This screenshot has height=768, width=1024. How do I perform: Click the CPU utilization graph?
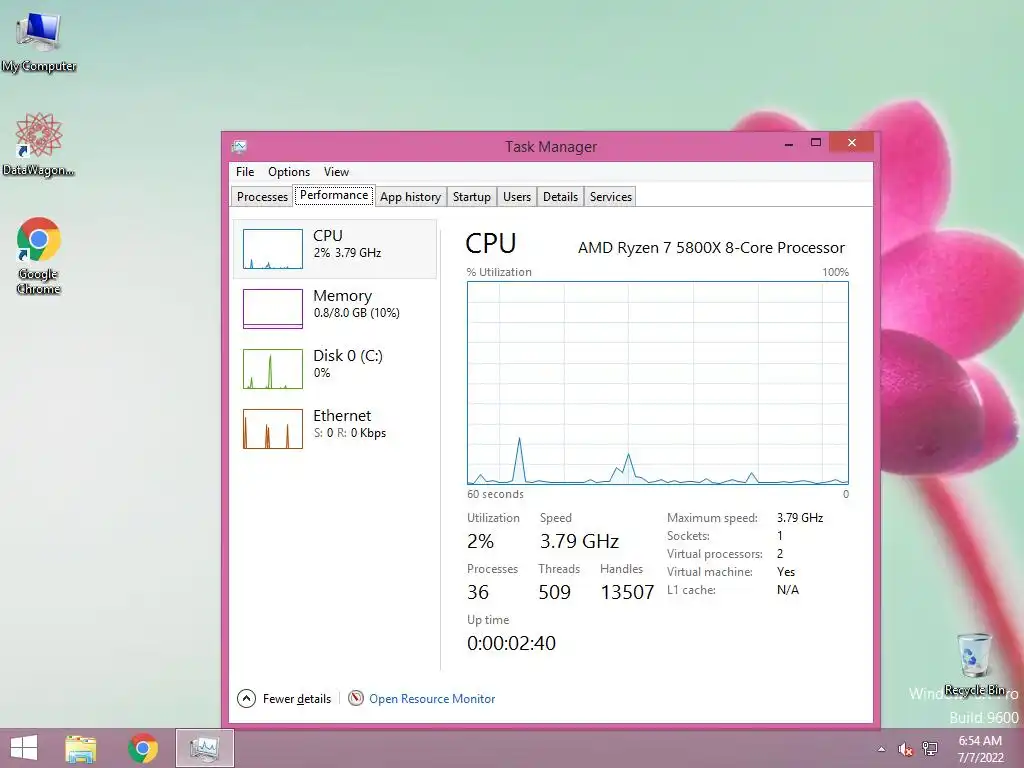(658, 383)
